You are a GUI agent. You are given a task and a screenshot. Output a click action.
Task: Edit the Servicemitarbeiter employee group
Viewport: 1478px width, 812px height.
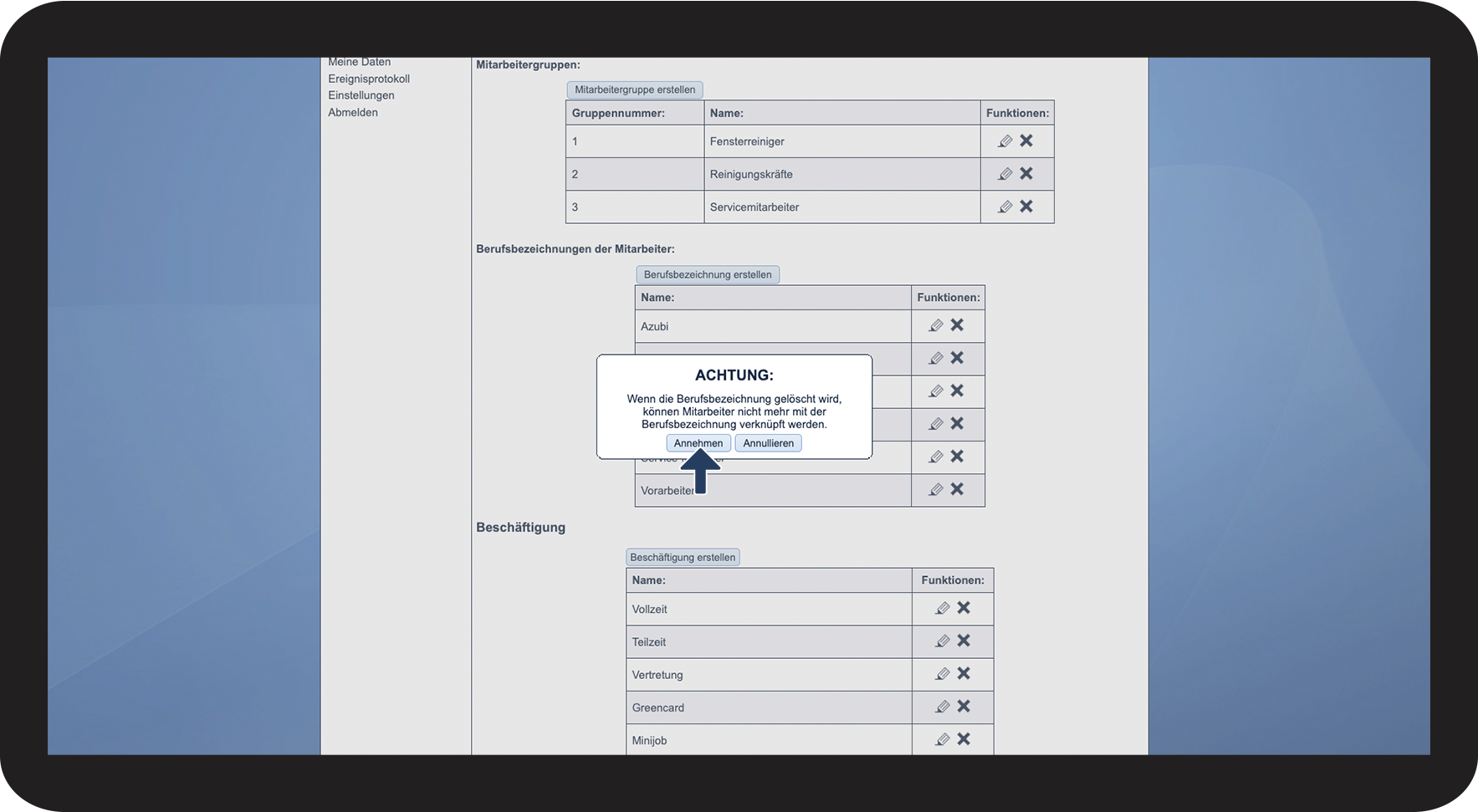coord(1005,207)
